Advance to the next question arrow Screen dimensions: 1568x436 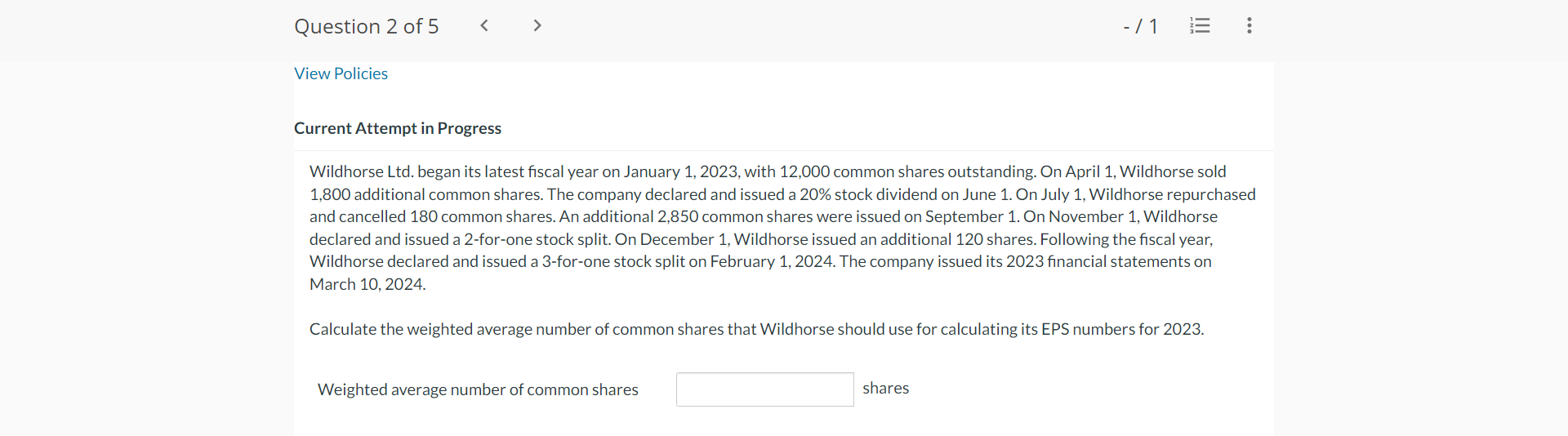coord(537,25)
